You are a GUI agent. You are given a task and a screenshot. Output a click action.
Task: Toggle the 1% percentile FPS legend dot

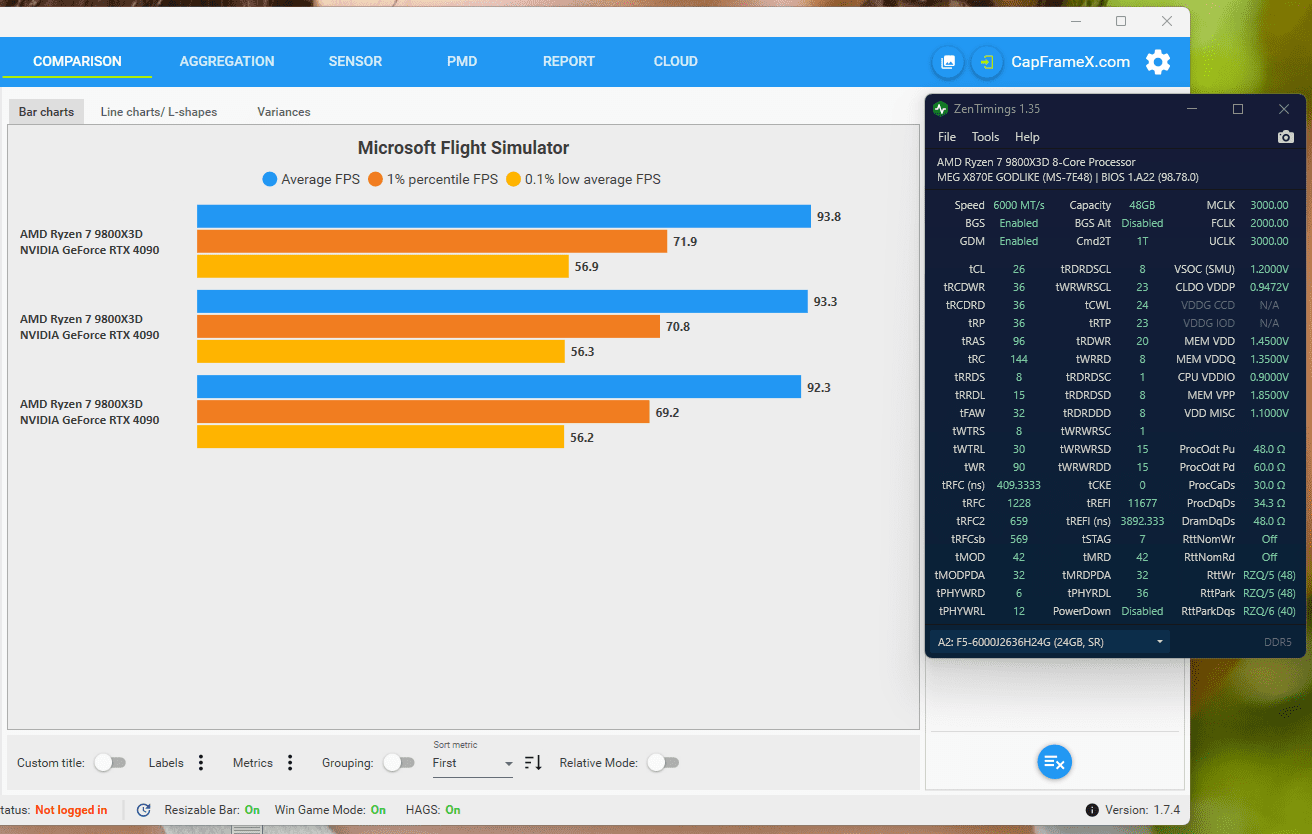[375, 180]
